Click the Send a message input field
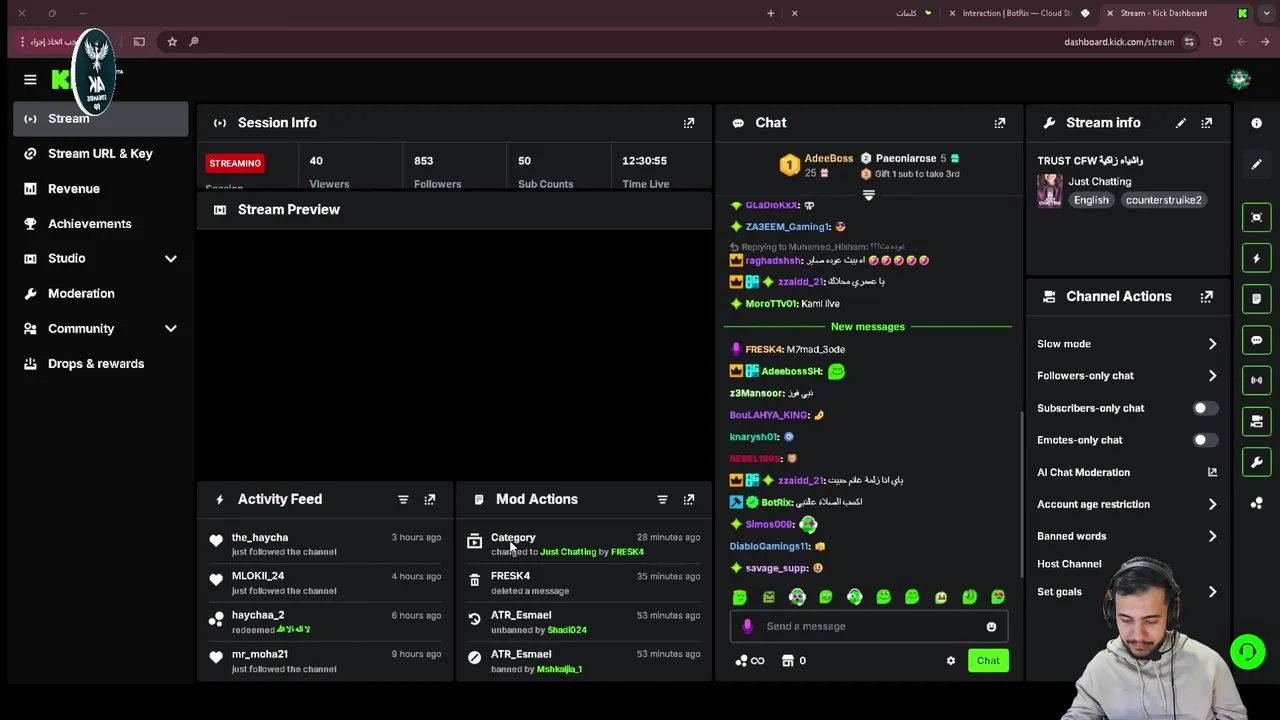1280x720 pixels. 868,627
